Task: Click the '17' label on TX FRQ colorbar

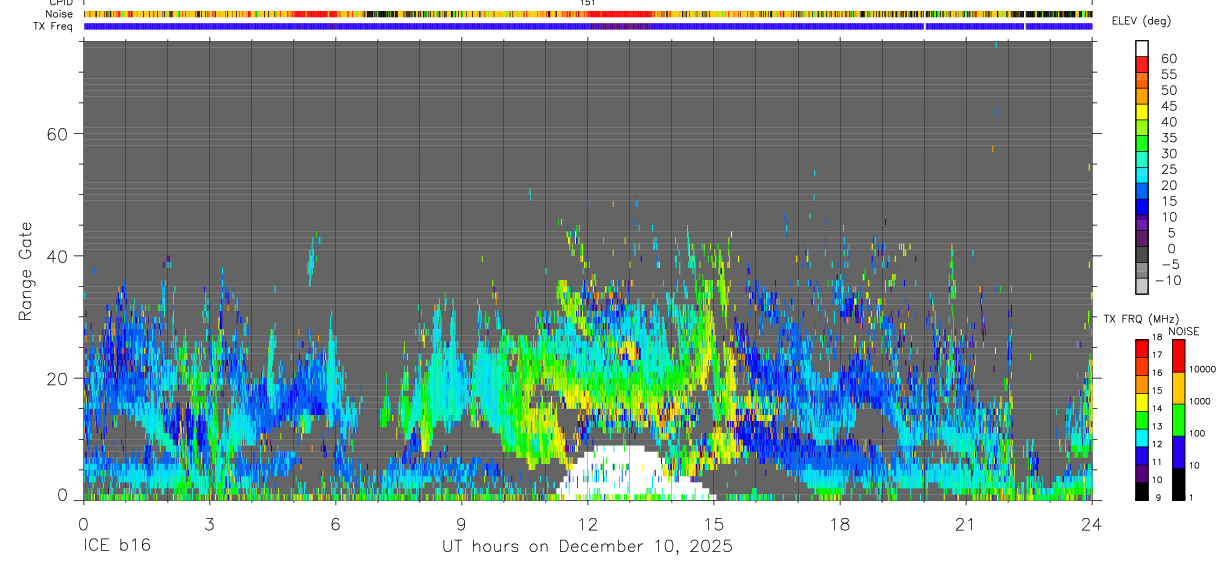Action: tap(1156, 355)
